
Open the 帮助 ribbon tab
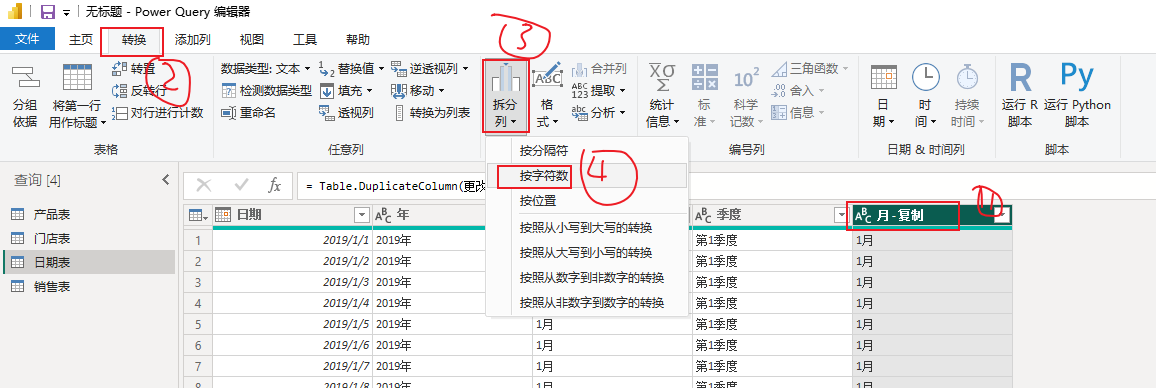pyautogui.click(x=358, y=40)
